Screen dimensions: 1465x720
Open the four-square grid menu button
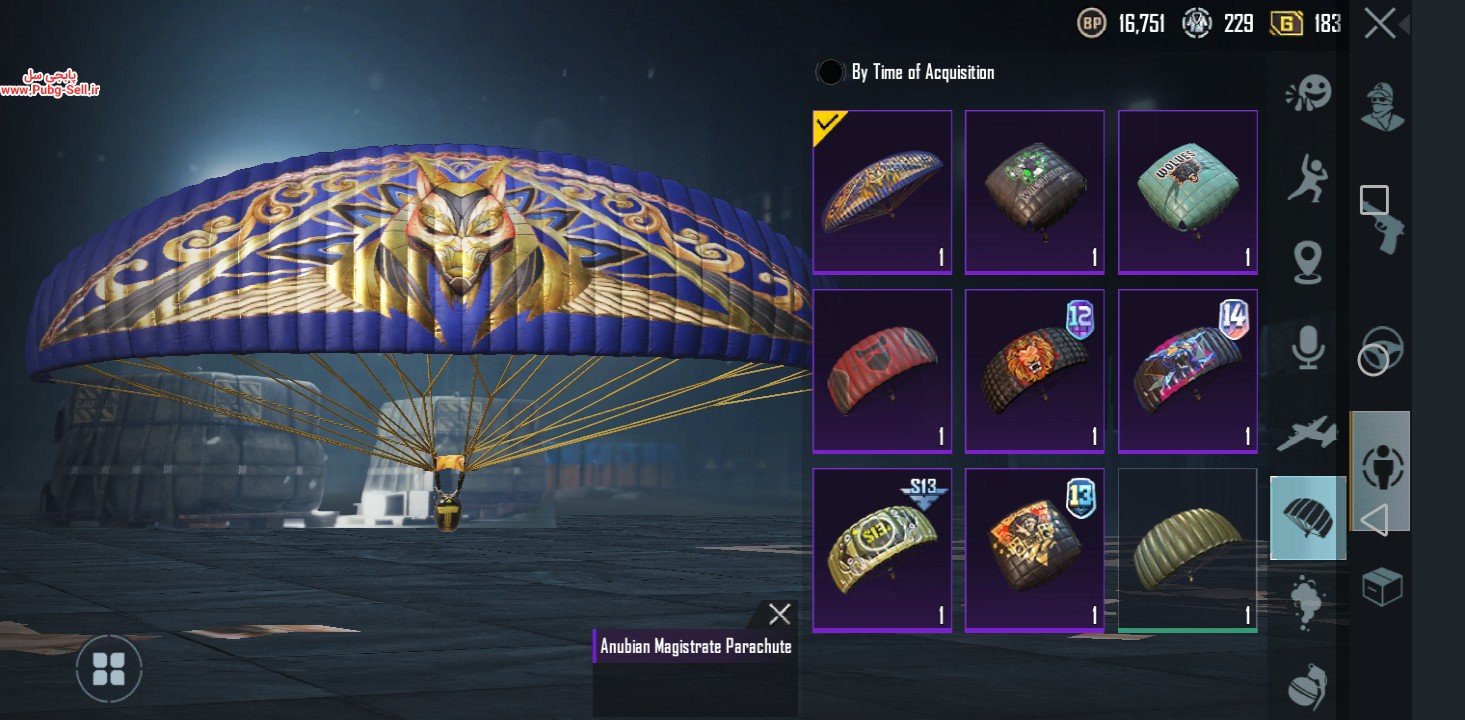pyautogui.click(x=108, y=668)
